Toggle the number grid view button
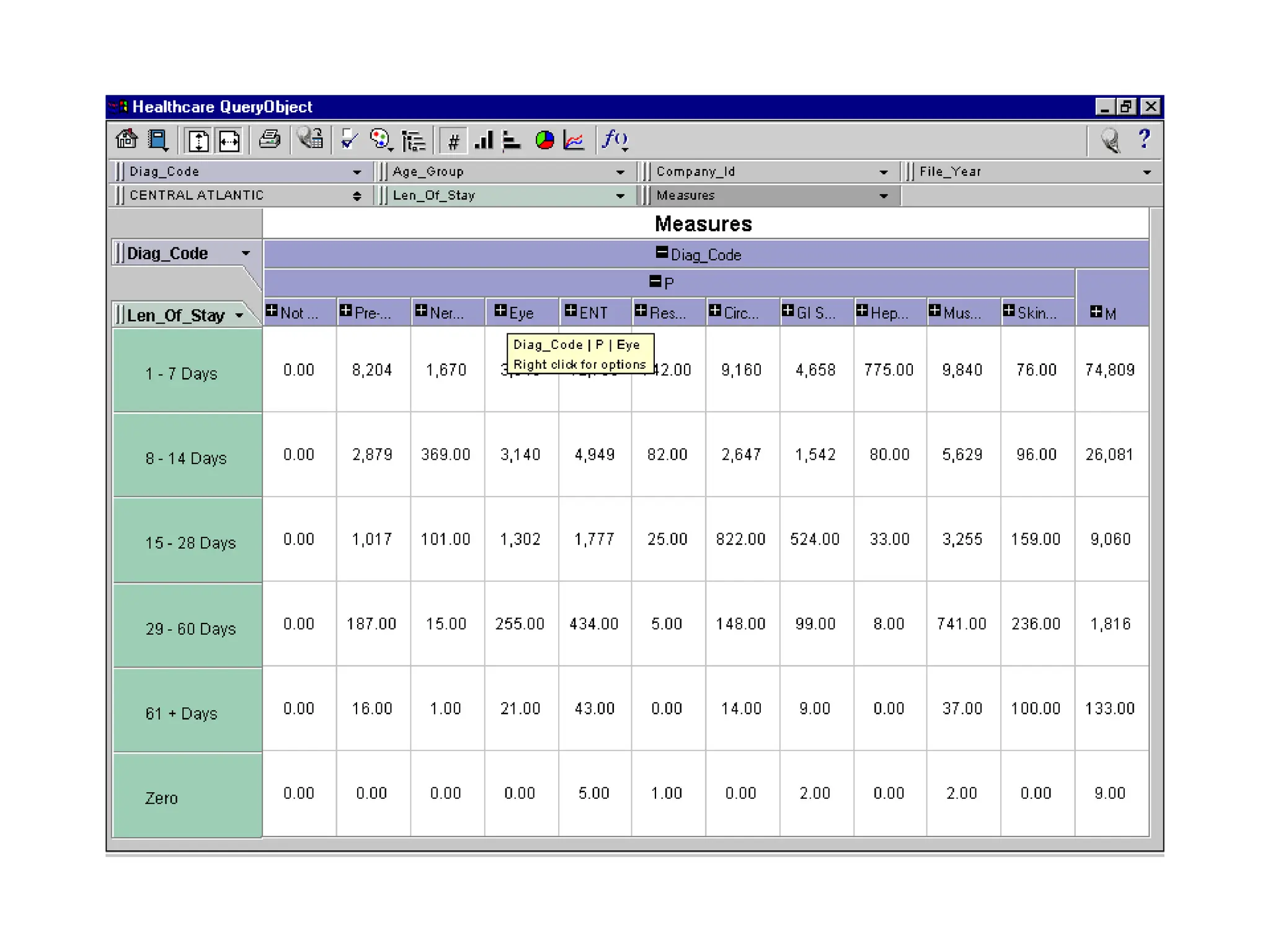 (x=453, y=141)
